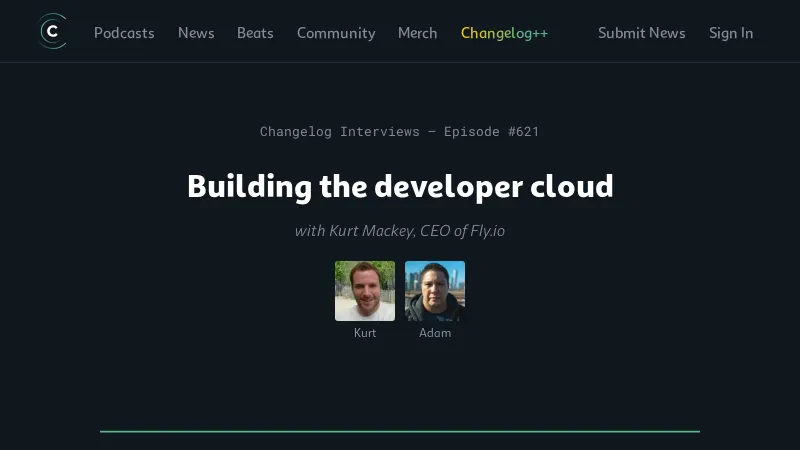Screen dimensions: 800x450
Task: Open Adam's profile photo
Action: tap(435, 291)
